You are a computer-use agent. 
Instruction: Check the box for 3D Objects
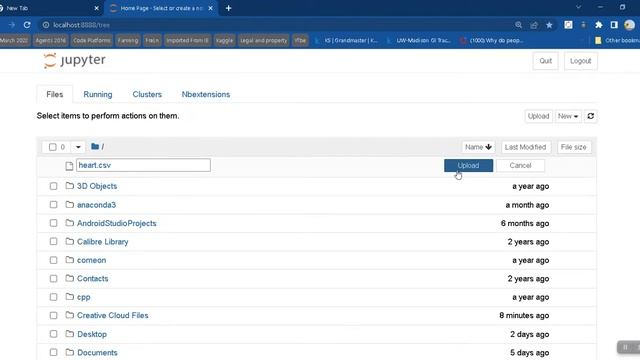(53, 186)
